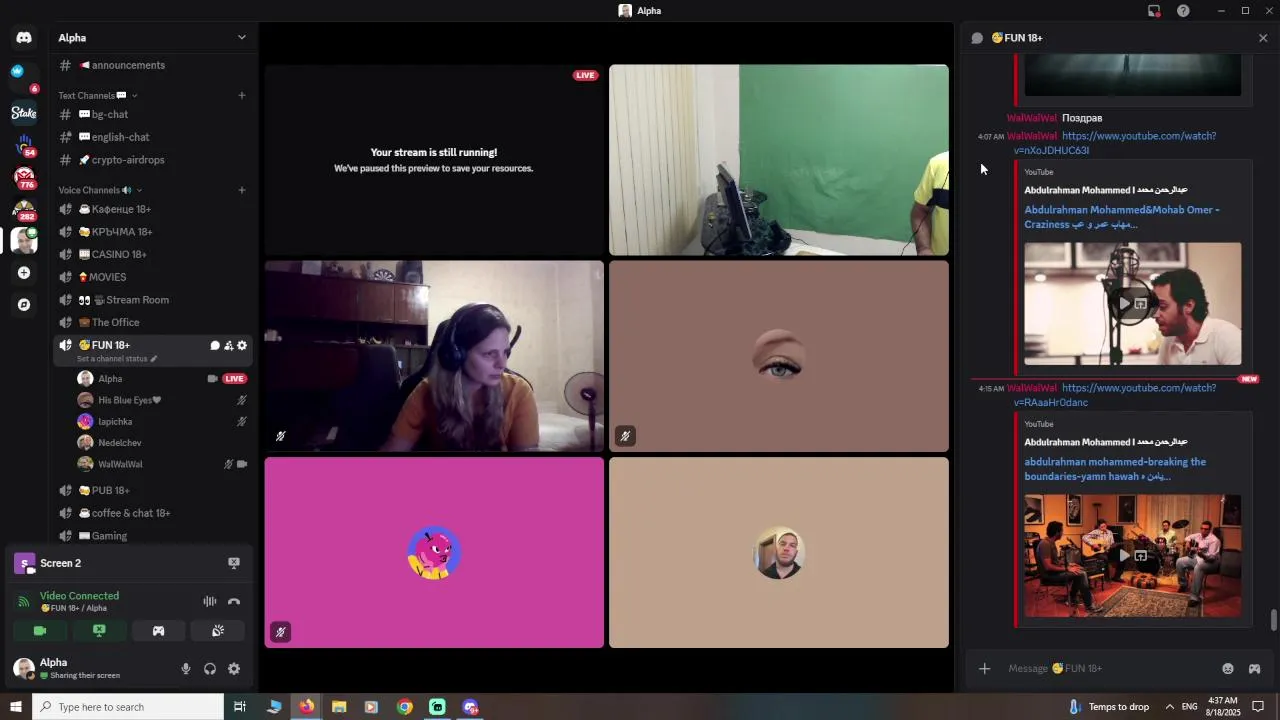The image size is (1280, 720).
Task: Open server with 282 unread badge
Action: (24, 210)
